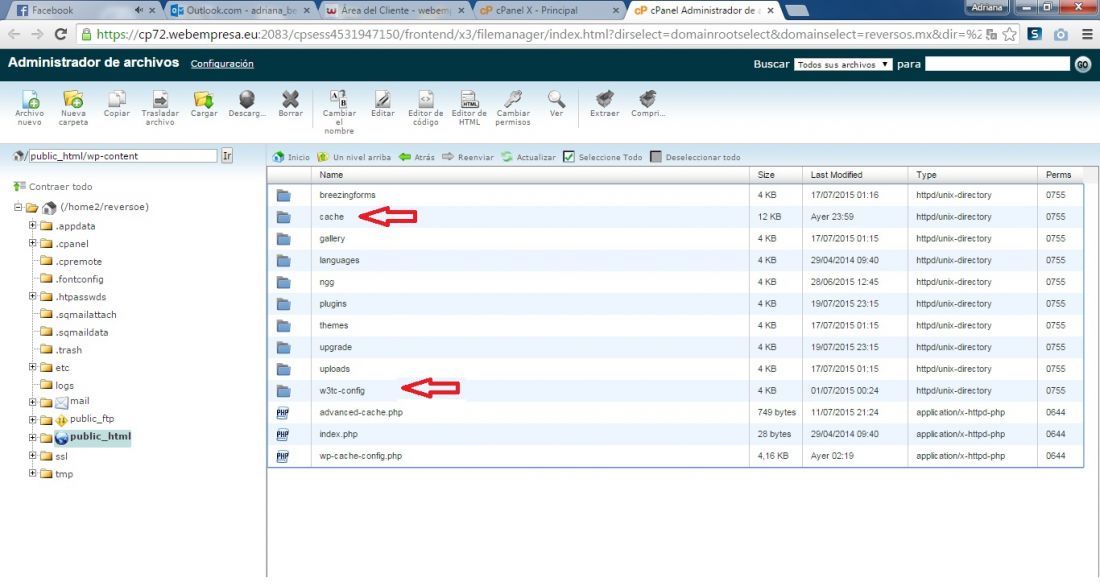Select the plugins folder row
This screenshot has width=1100, height=586.
pyautogui.click(x=676, y=304)
